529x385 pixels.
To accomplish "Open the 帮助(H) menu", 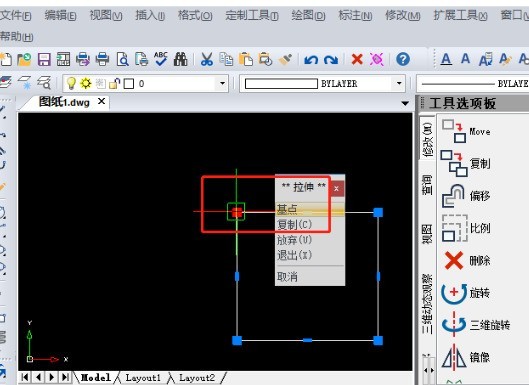I will (x=16, y=36).
